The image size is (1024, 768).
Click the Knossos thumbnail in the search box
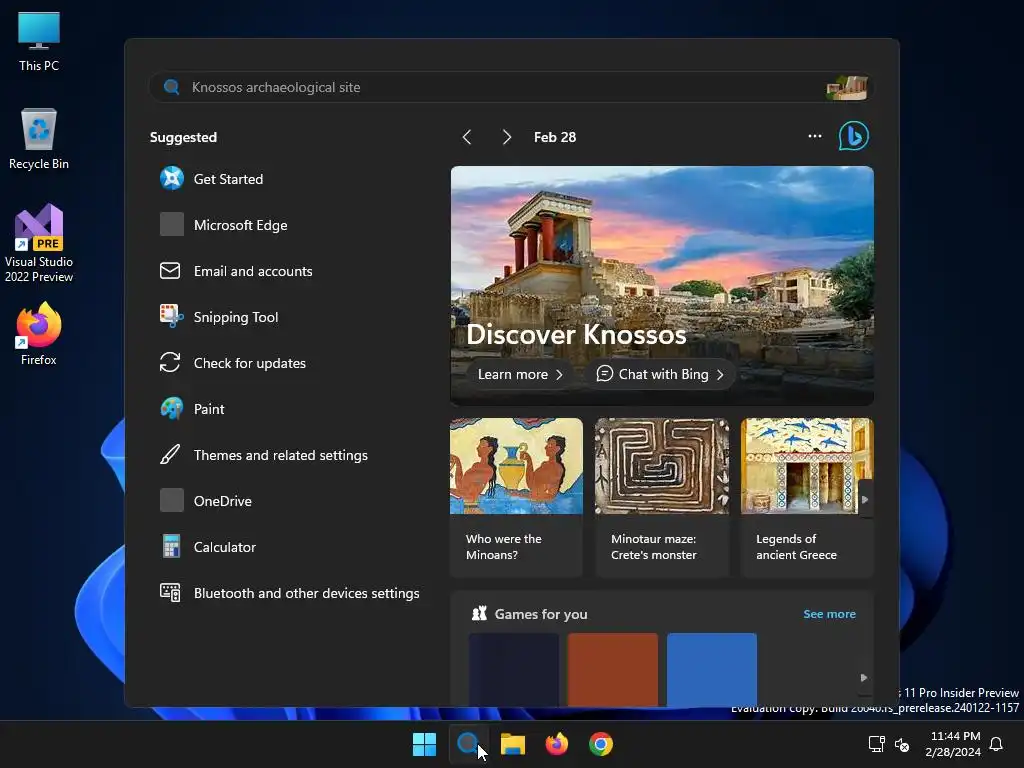(x=847, y=88)
